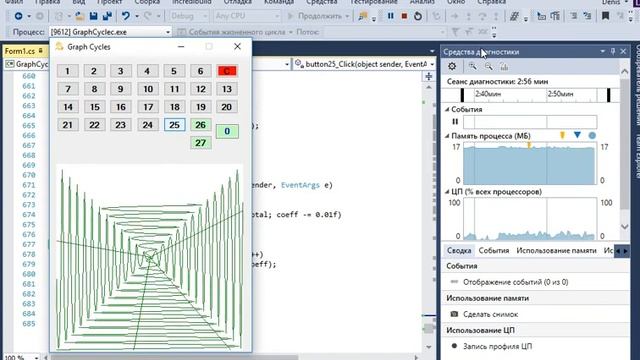Pause debugging with Break All icon
The width and height of the screenshot is (640, 360).
[391, 16]
